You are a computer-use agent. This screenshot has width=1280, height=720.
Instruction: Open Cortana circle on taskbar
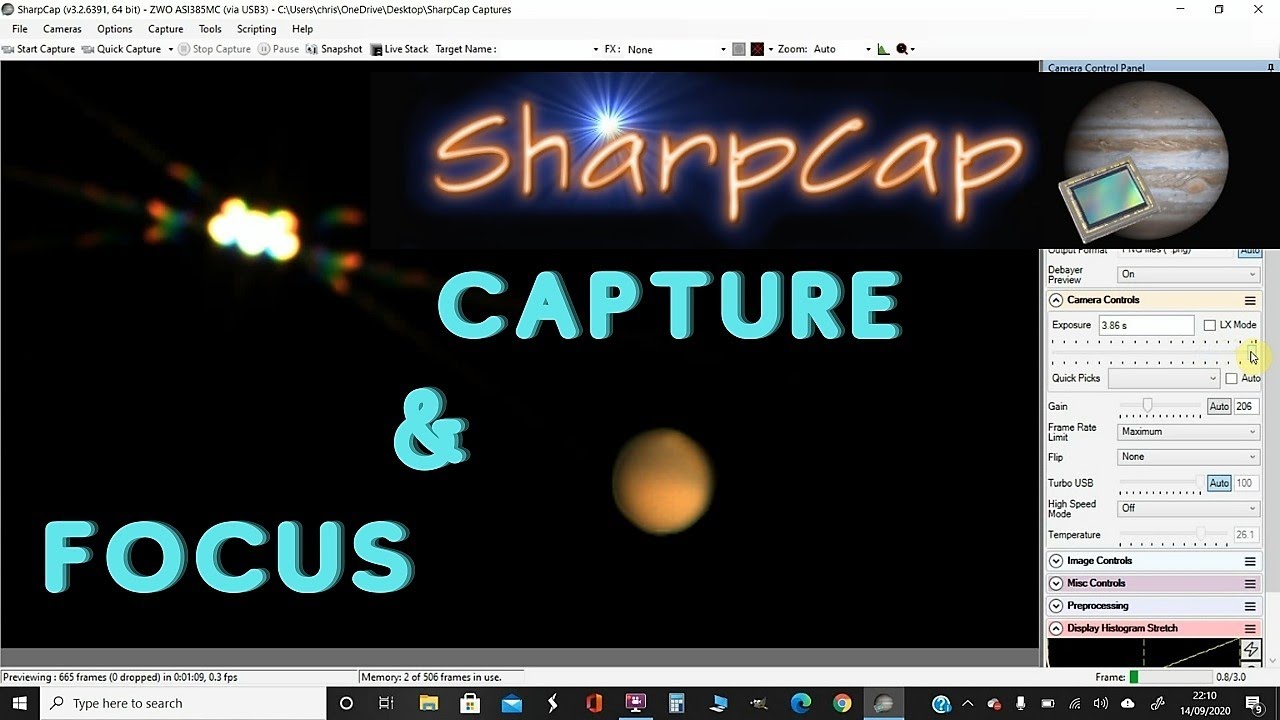[346, 703]
